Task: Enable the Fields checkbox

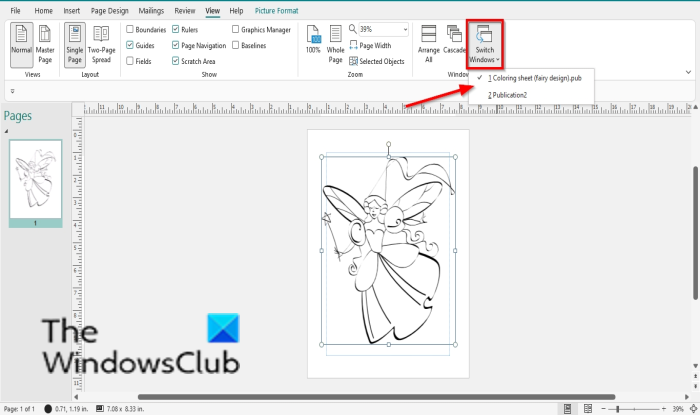Action: (x=130, y=61)
